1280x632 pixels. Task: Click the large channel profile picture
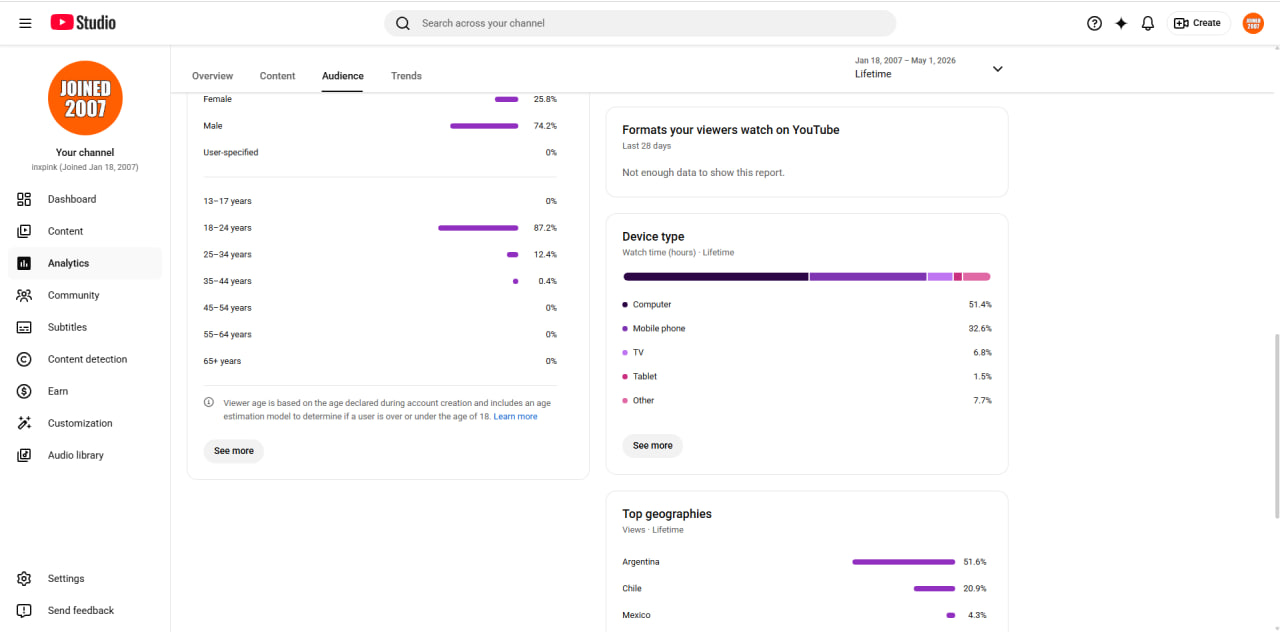pyautogui.click(x=85, y=98)
